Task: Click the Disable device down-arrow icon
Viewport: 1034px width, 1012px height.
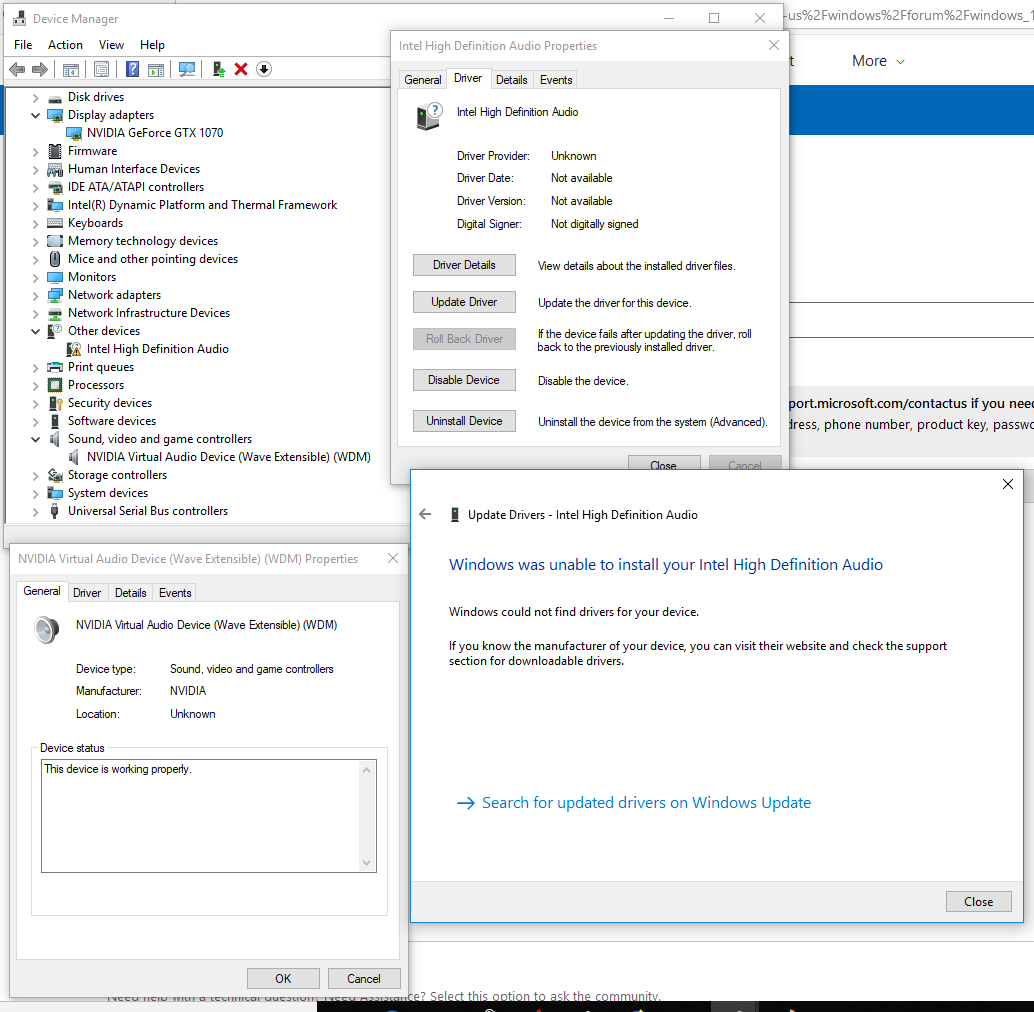Action: [x=264, y=69]
